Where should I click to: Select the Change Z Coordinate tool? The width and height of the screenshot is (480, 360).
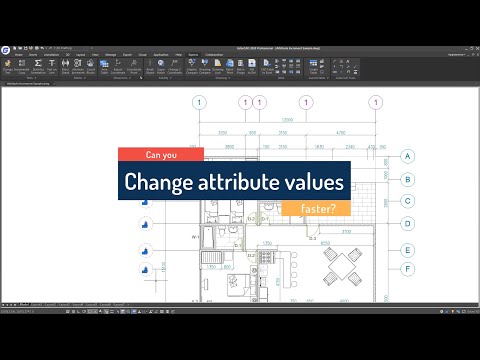coord(175,67)
